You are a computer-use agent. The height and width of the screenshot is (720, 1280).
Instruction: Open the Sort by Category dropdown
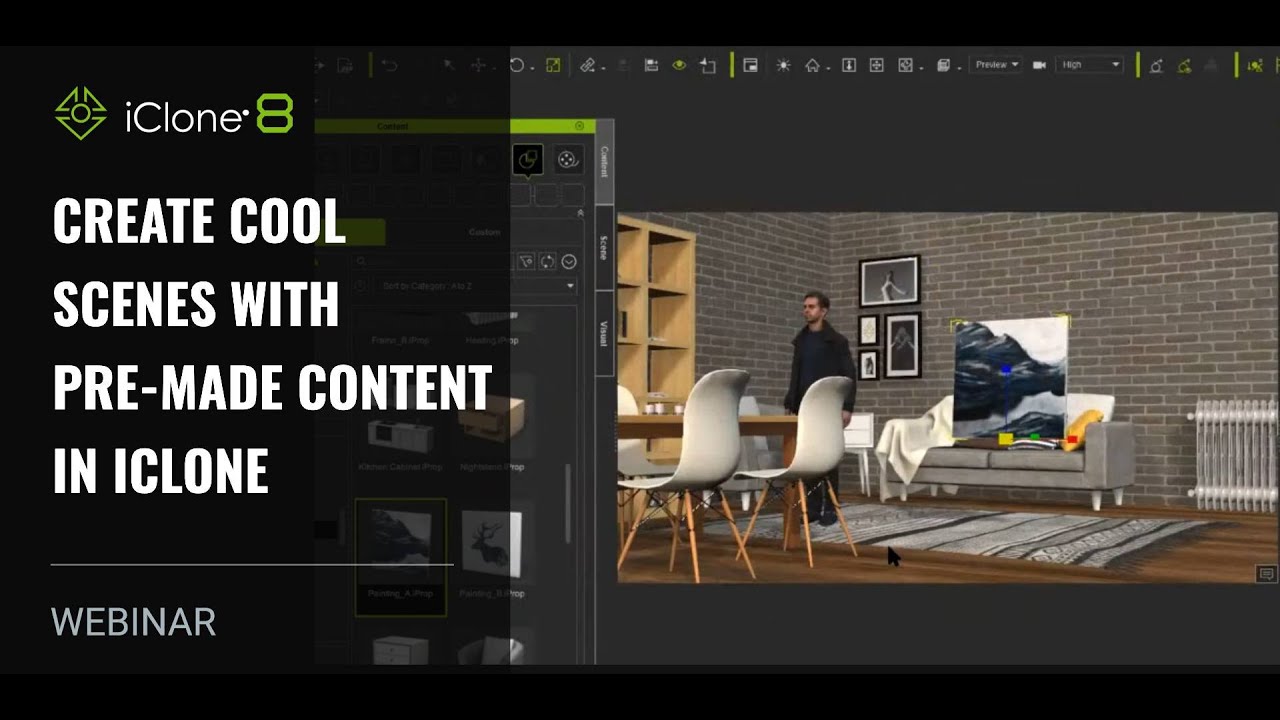point(474,286)
